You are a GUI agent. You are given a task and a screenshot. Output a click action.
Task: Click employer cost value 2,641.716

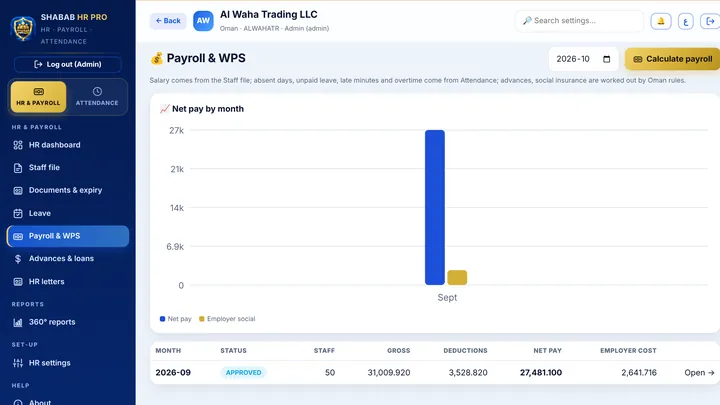pos(639,372)
